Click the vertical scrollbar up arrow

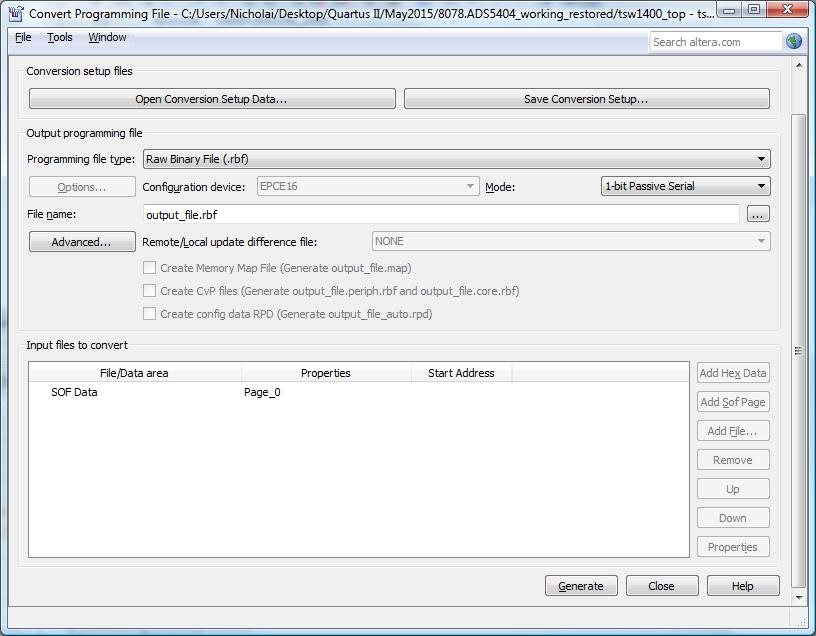coord(799,65)
